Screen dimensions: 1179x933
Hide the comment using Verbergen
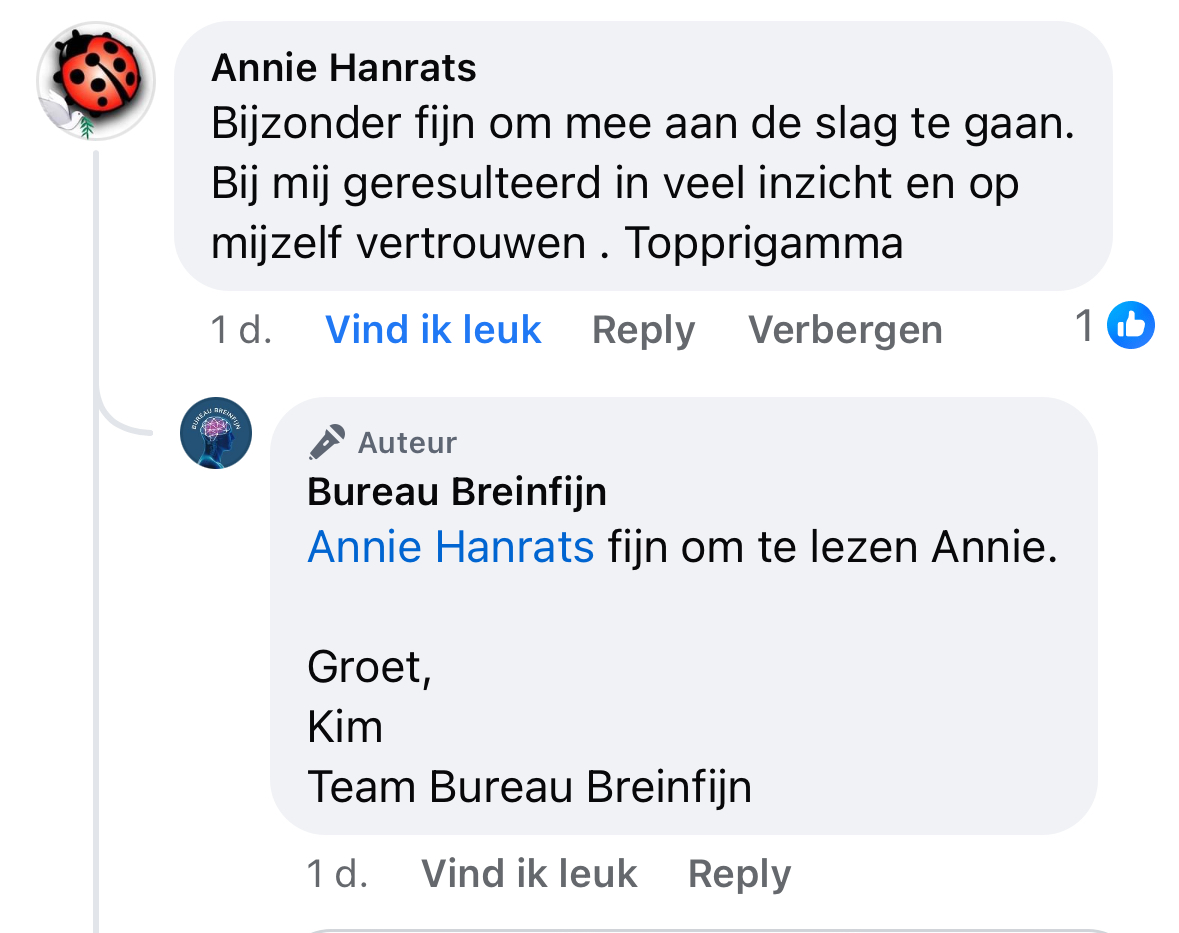point(845,330)
